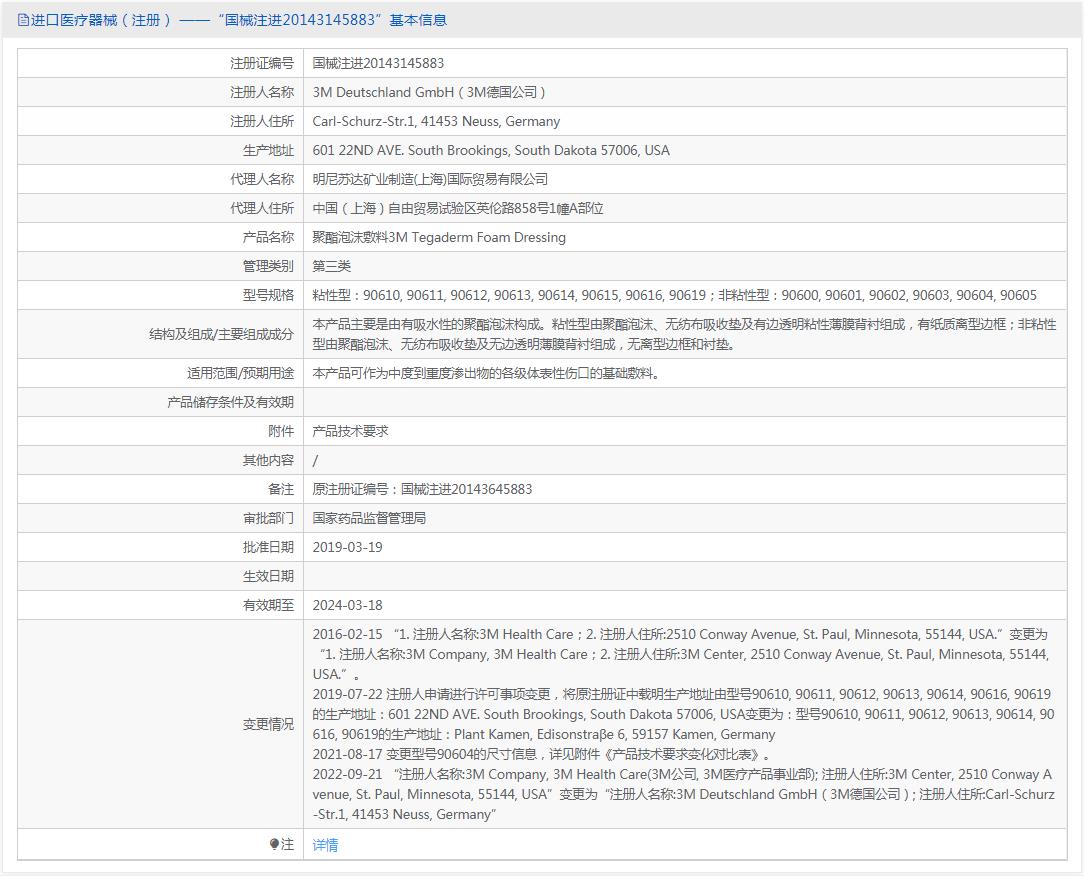
Task: Click the Carl-Schurz-Str.1 address in the 注册人住所 row
Action: tap(436, 122)
